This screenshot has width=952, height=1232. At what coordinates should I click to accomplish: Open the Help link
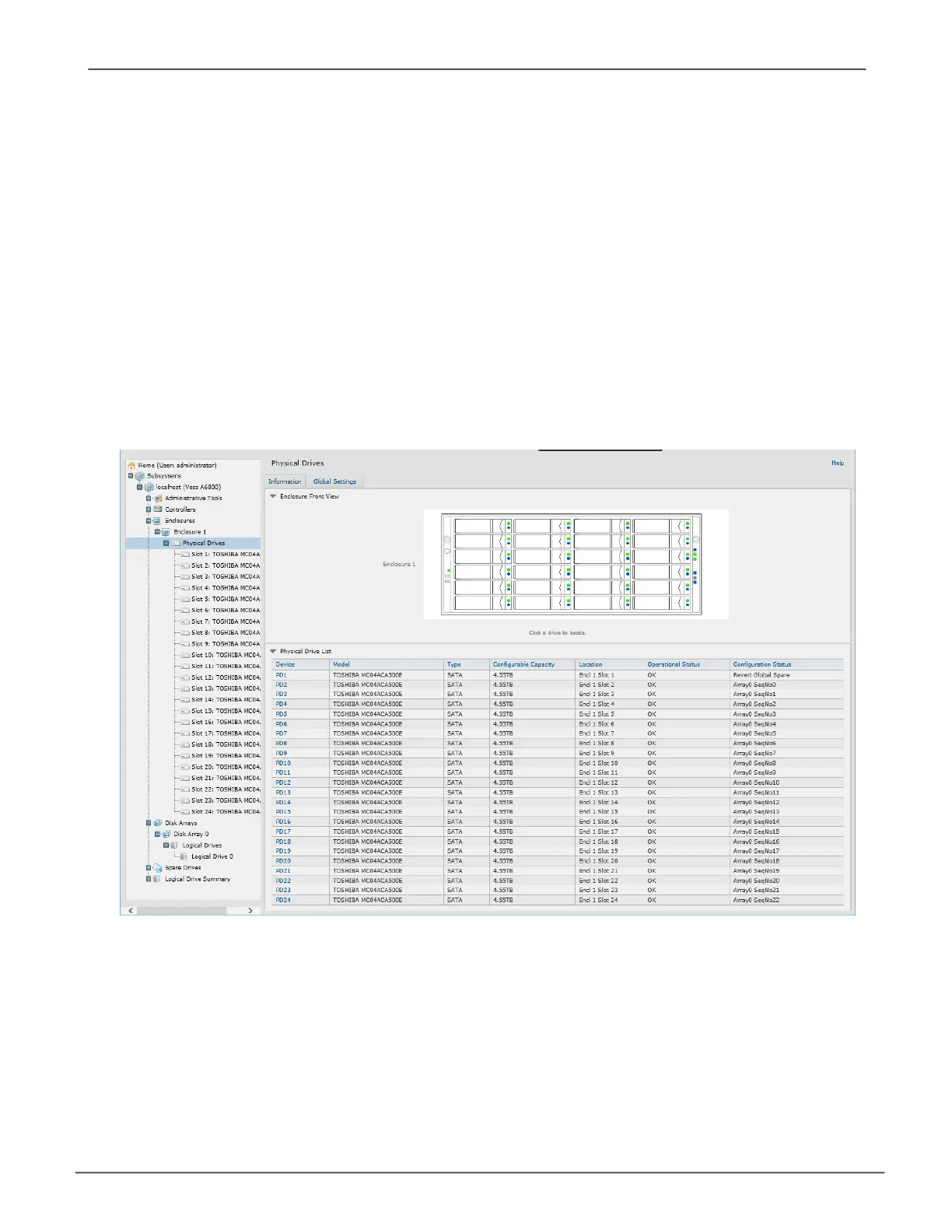click(x=838, y=463)
